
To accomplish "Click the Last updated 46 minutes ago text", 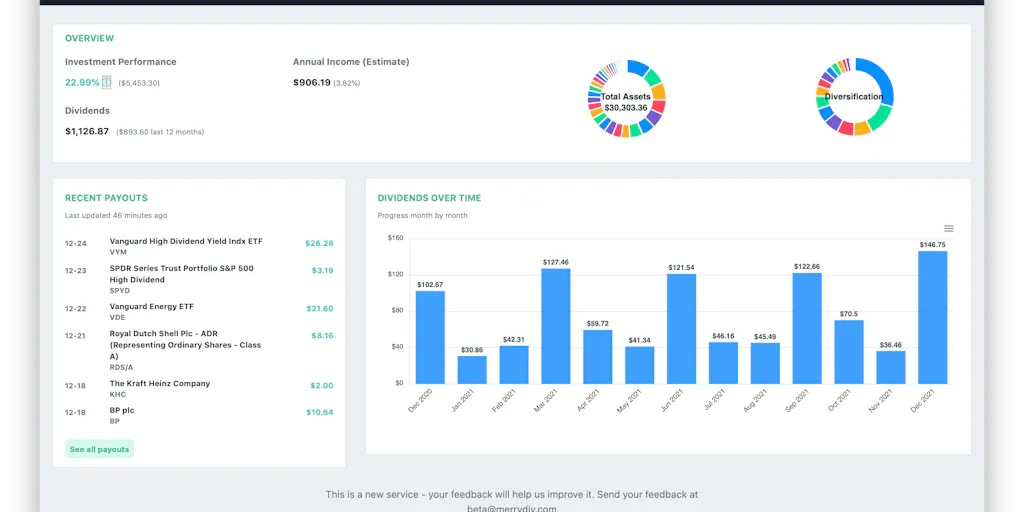I will pos(116,215).
